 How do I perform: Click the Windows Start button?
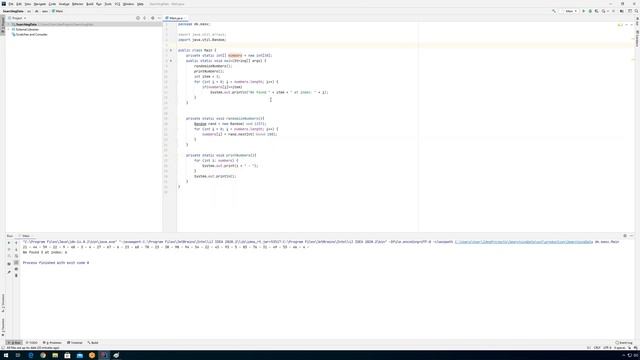pos(6,356)
